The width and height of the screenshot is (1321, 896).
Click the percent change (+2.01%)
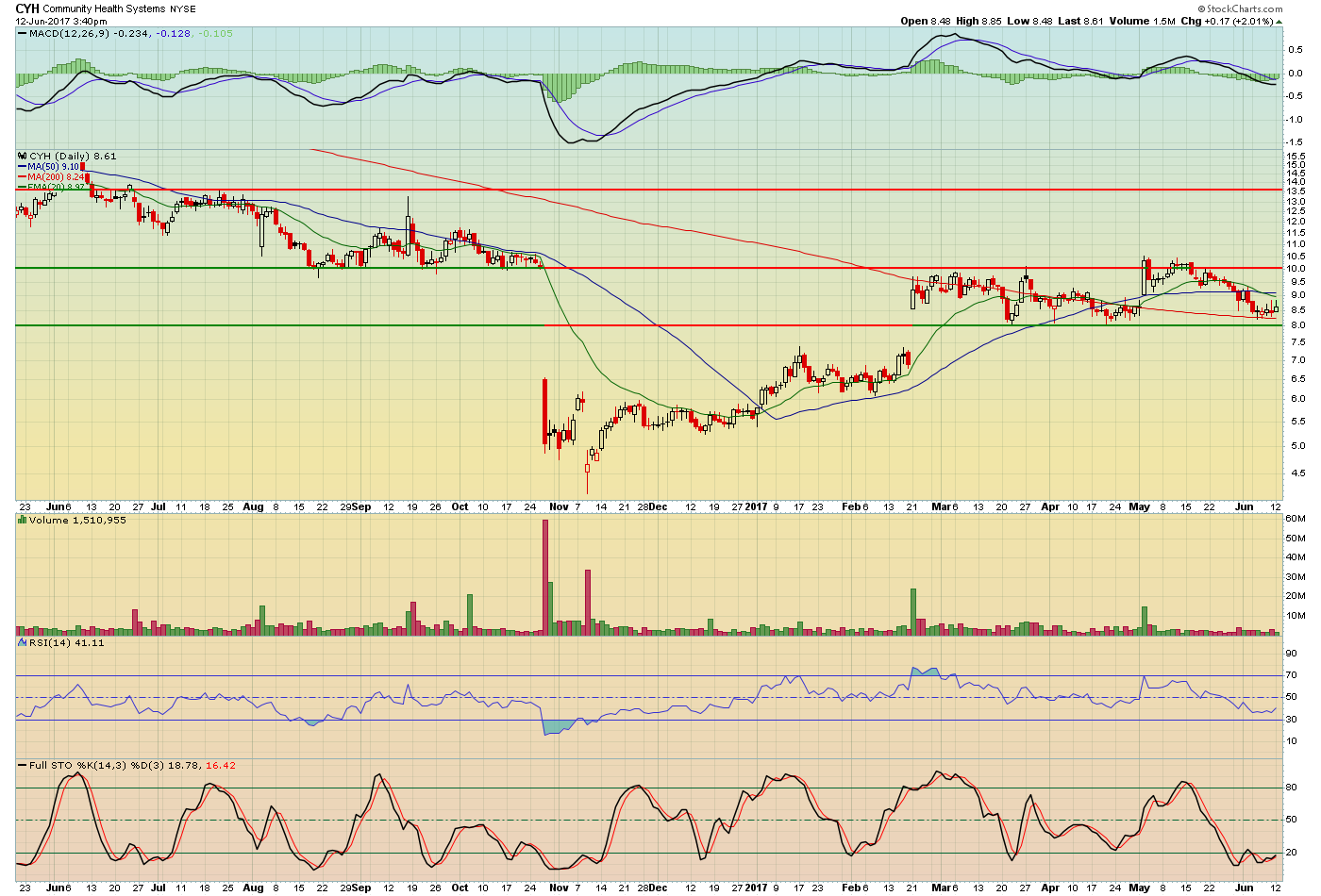coord(1254,21)
